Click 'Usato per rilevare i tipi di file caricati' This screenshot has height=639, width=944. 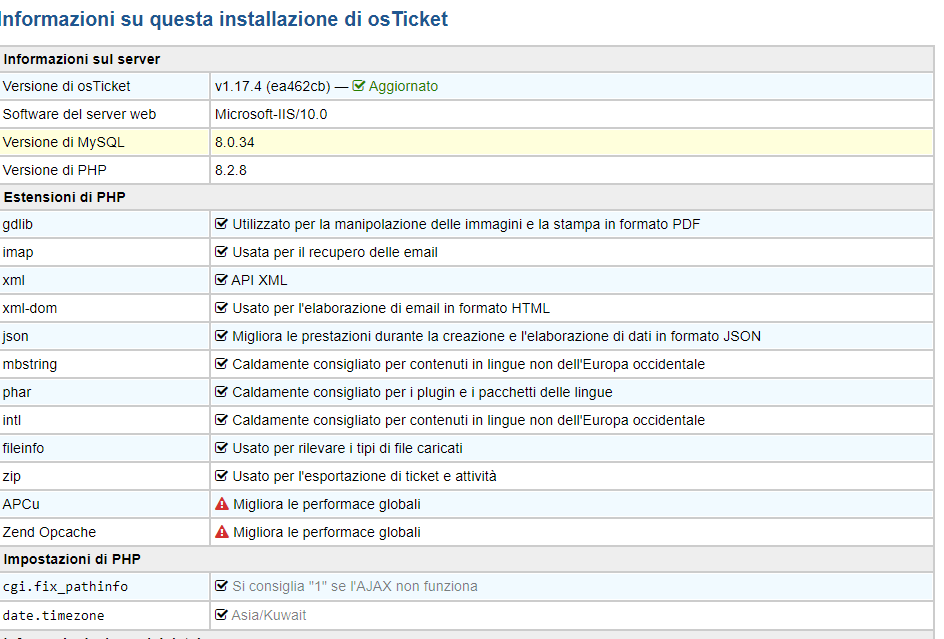(347, 448)
